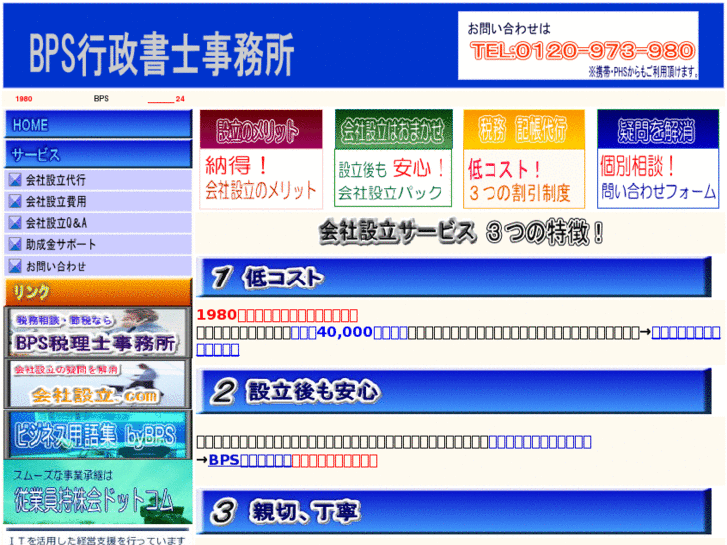
Task: Open the 会社設立はおまかせ card
Action: coord(393,158)
